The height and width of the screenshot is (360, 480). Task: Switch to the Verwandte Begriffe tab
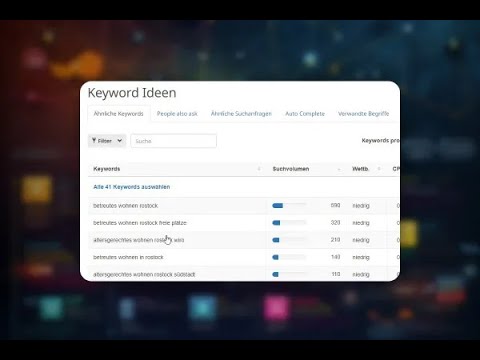pos(363,114)
